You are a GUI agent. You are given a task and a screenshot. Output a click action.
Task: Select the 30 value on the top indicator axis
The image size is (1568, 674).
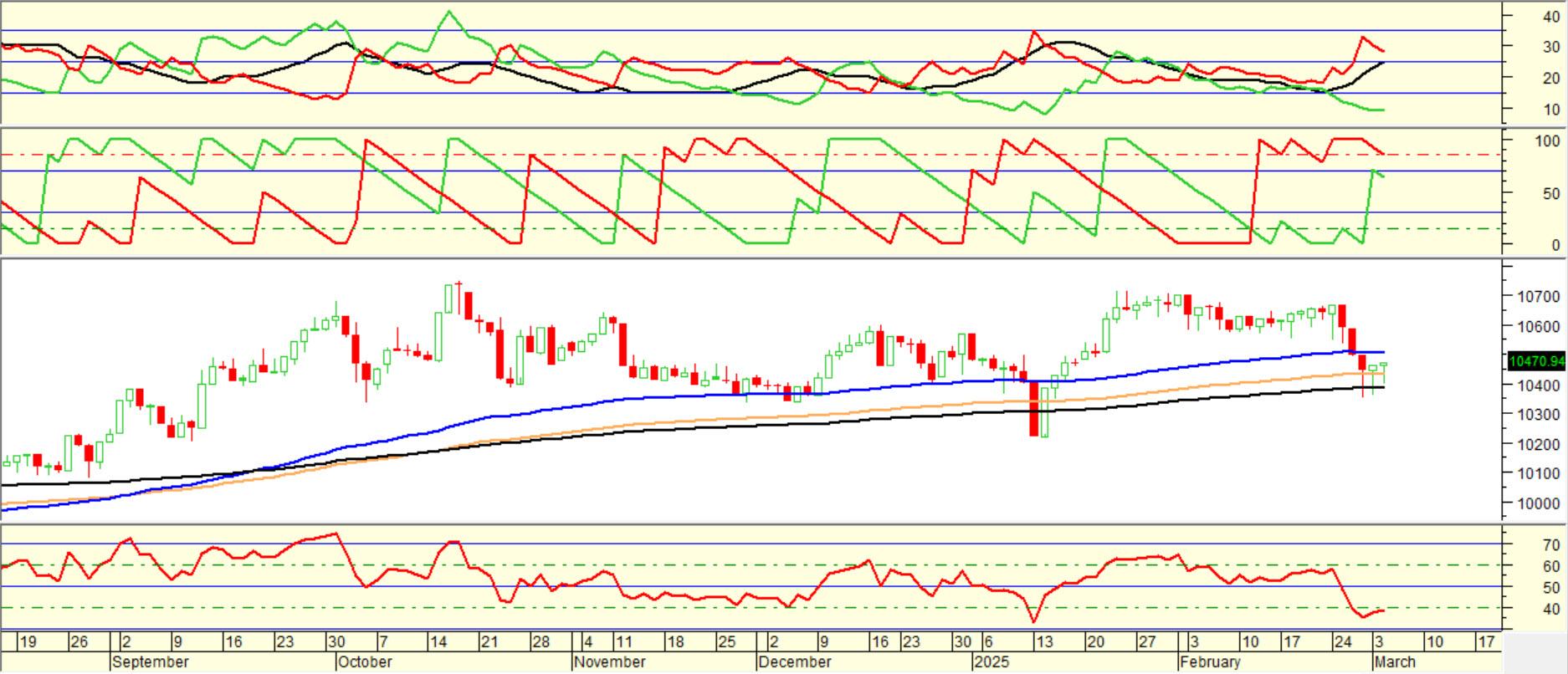coord(1552,47)
